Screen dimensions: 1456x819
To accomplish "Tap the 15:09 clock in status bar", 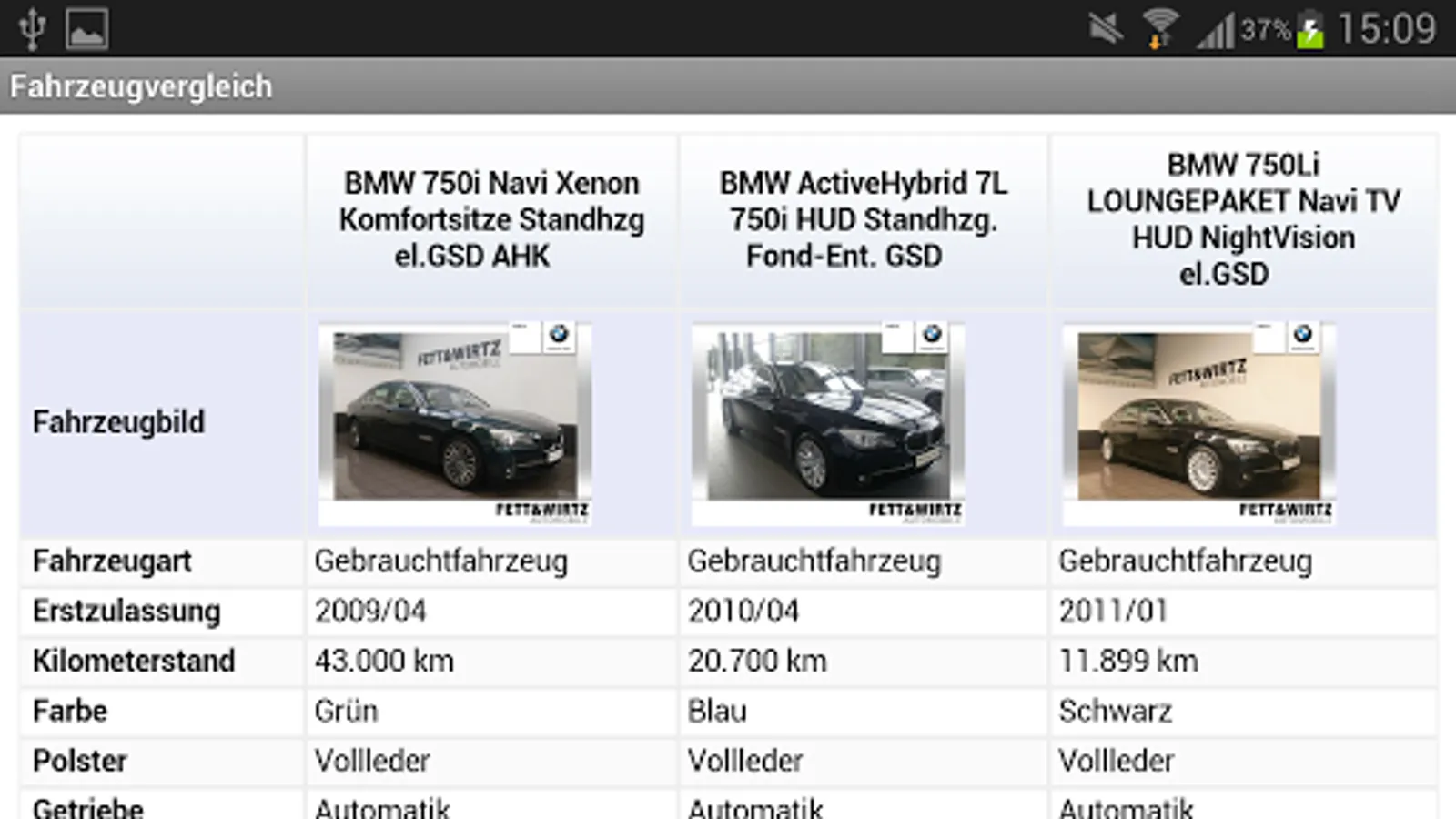I will click(1387, 29).
